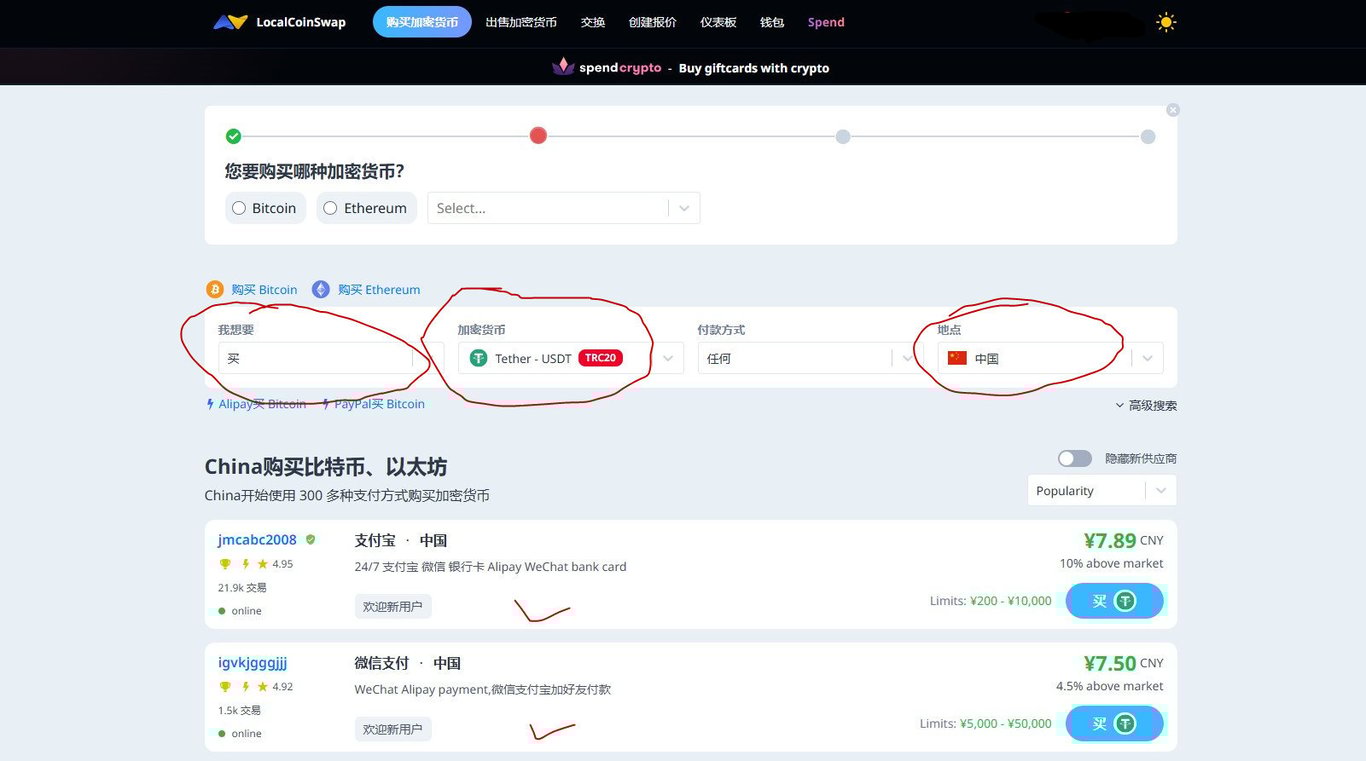The height and width of the screenshot is (761, 1366).
Task: Open the 我想要 buy/sell dropdown
Action: pos(331,358)
